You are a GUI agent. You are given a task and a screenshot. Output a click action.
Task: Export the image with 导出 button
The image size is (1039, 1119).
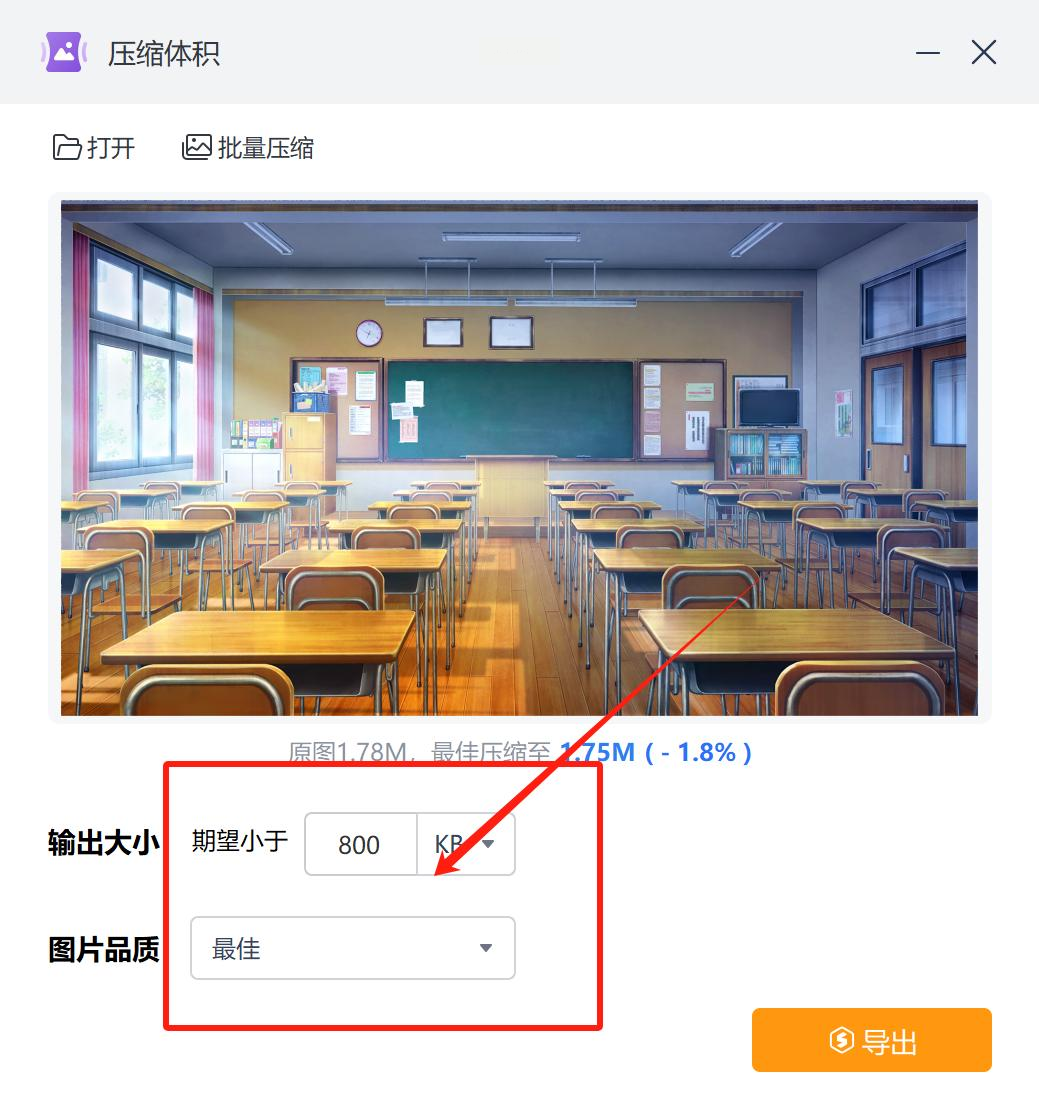click(871, 1040)
